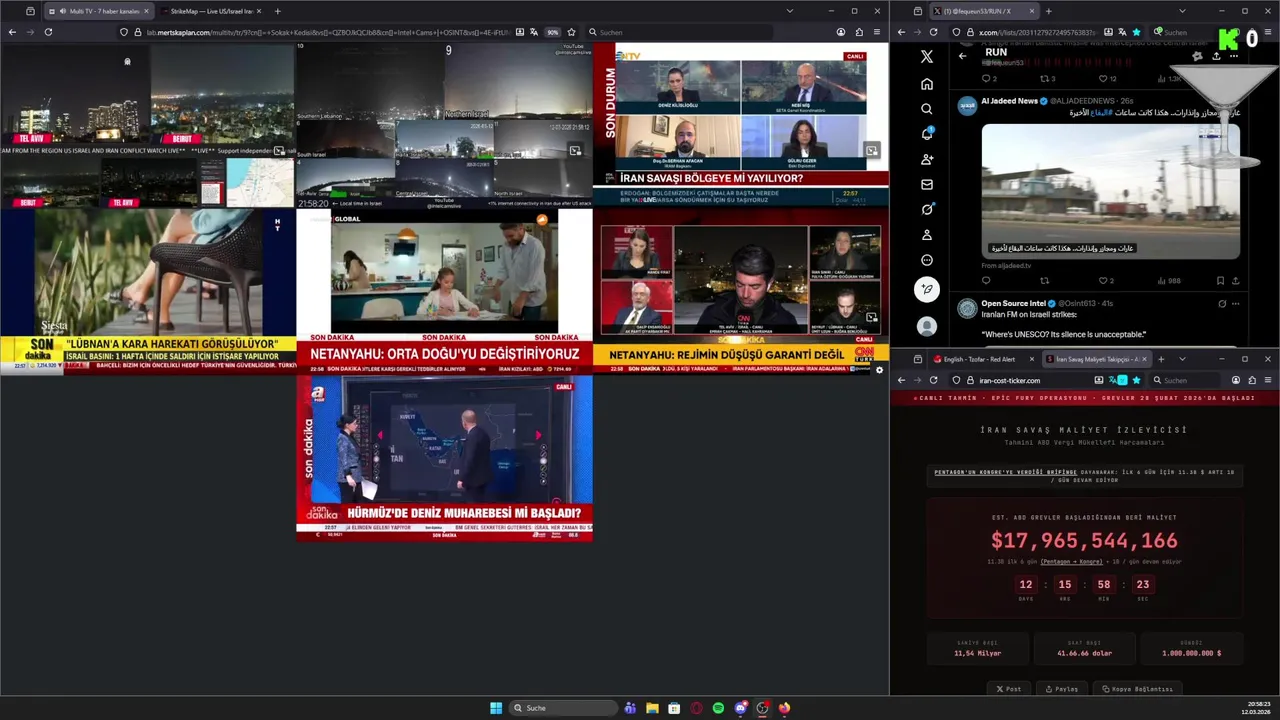The height and width of the screenshot is (720, 1280).
Task: Bookmark the Al Jadeed News post
Action: [1220, 281]
